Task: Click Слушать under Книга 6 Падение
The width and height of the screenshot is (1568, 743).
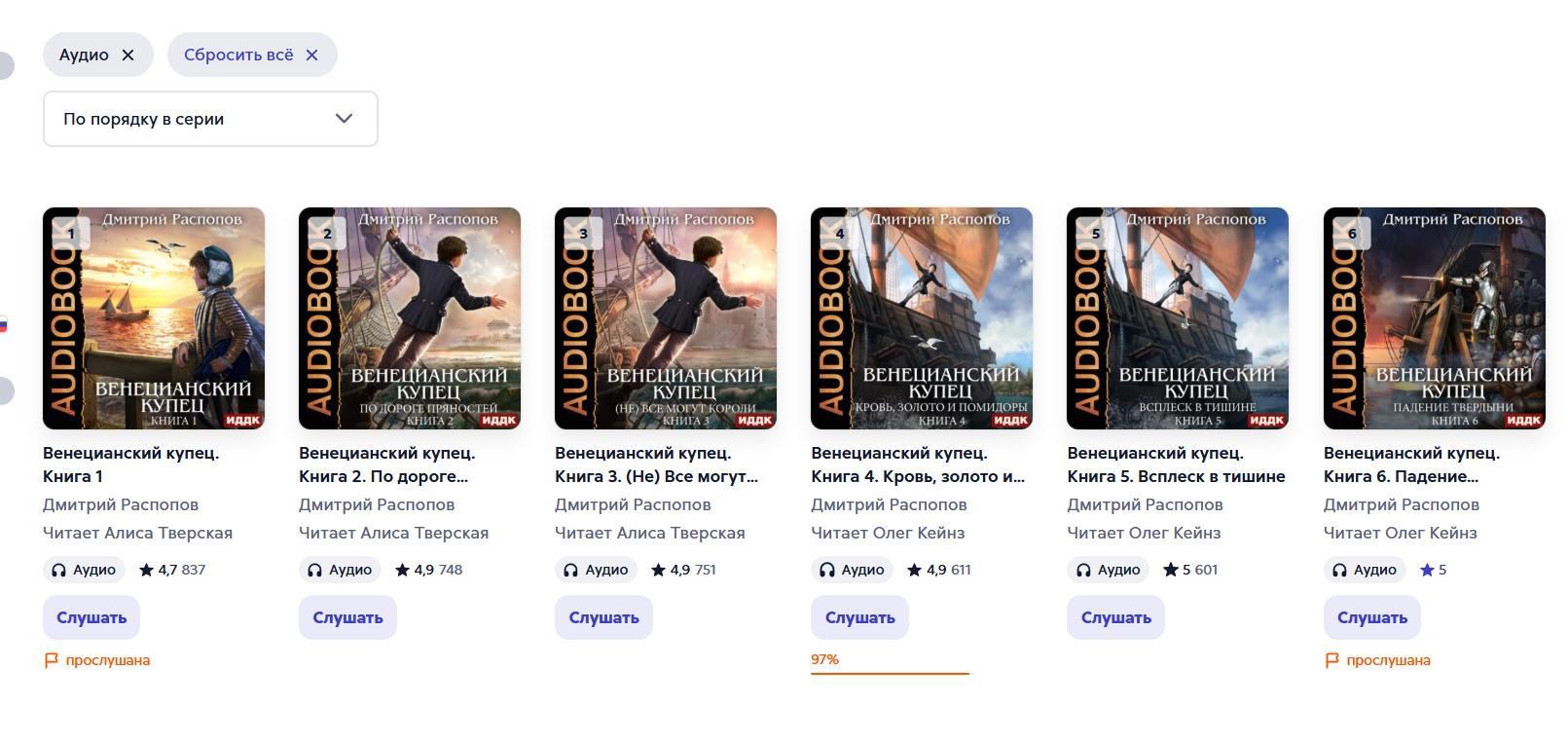Action: (1372, 617)
